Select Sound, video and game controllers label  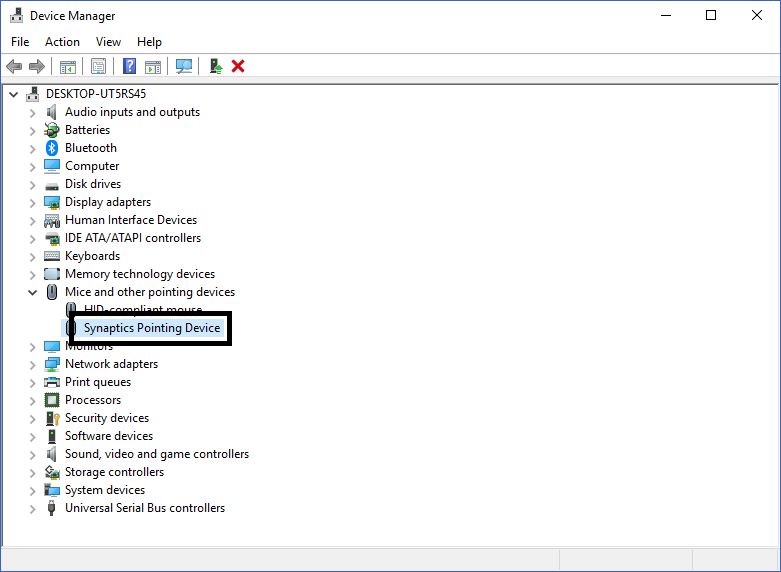pos(157,454)
